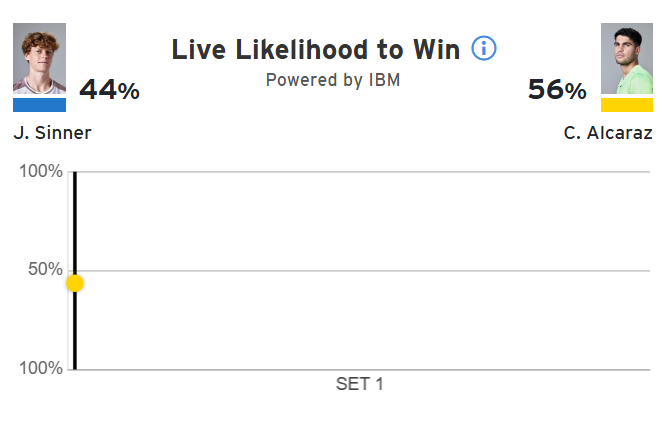Click the J. Sinner name label

pos(52,133)
